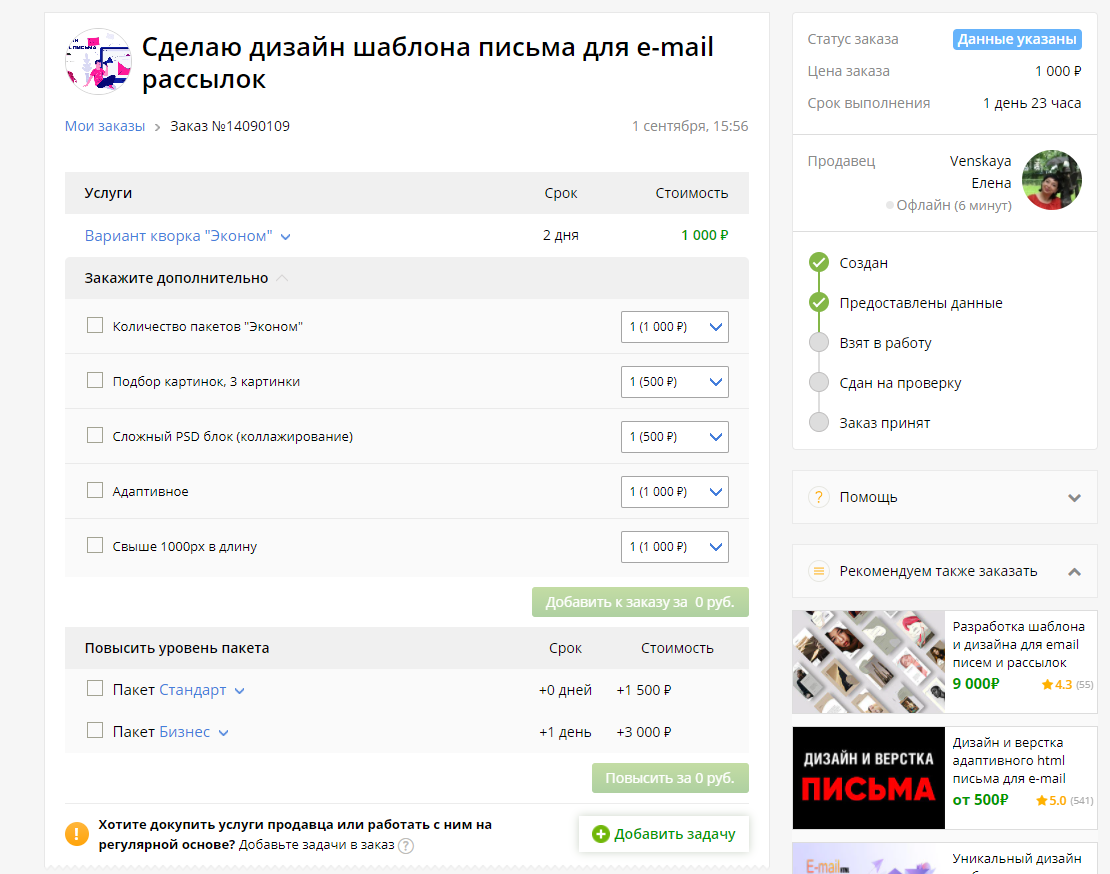Screen dimensions: 1110x874
Task: Click the 9 000₽ recommendation price
Action: pyautogui.click(x=975, y=684)
